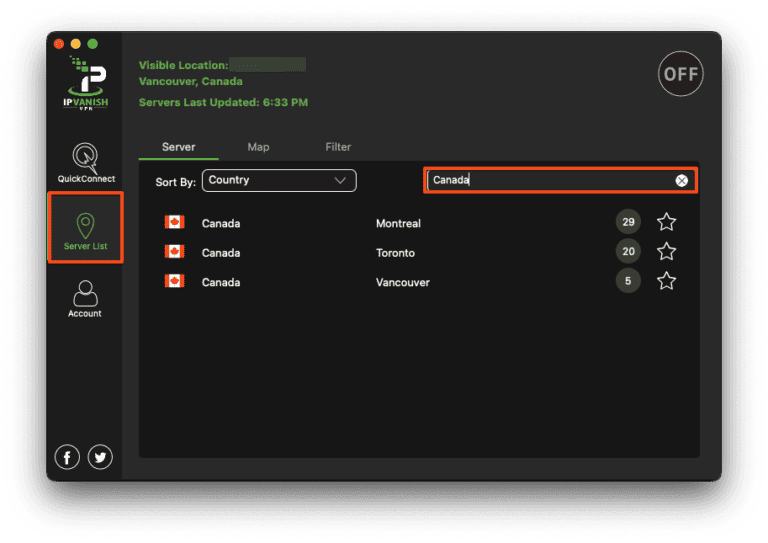Open the Server List section
The image size is (768, 543).
[x=85, y=228]
